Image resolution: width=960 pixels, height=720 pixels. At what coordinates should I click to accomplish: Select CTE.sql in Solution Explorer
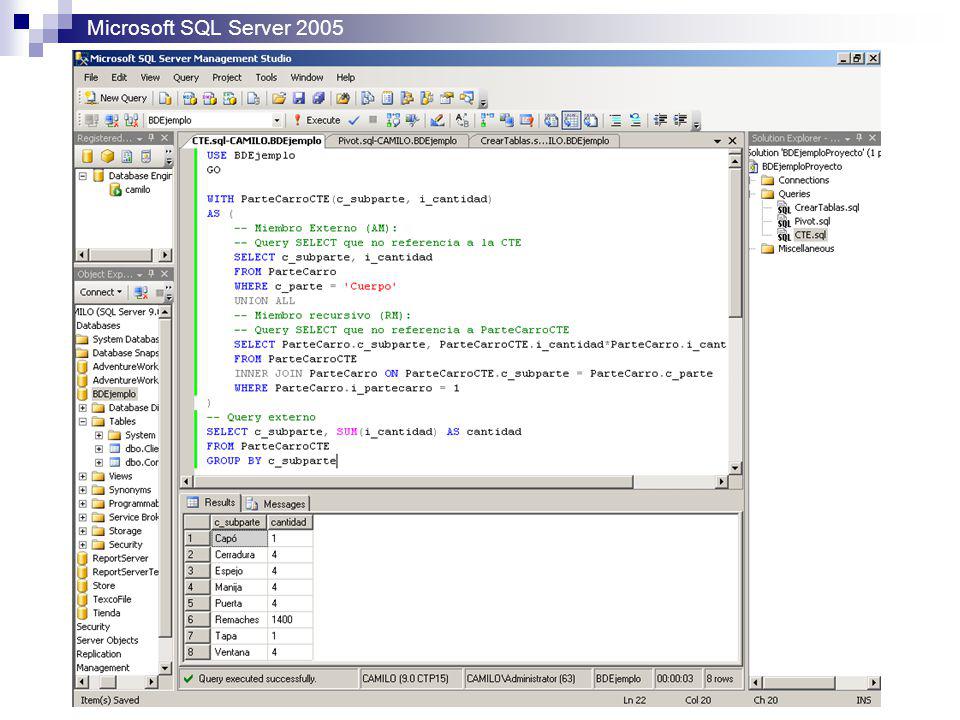point(810,235)
